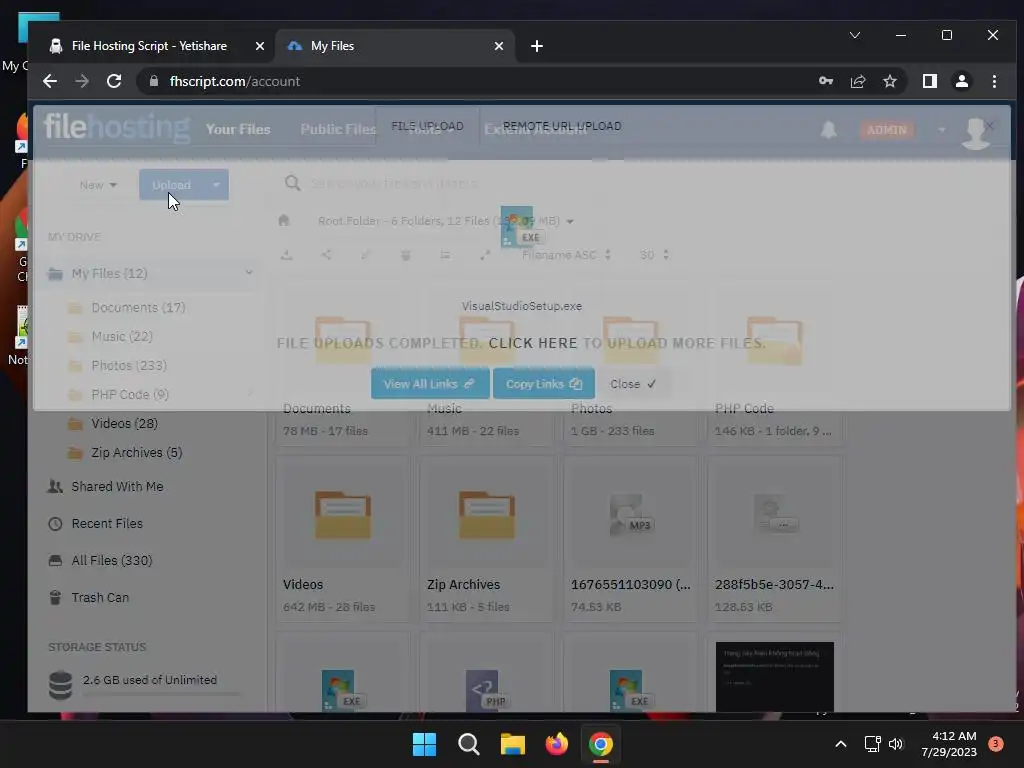
Task: Select the 288f5b5e-3057-4 file
Action: (774, 539)
